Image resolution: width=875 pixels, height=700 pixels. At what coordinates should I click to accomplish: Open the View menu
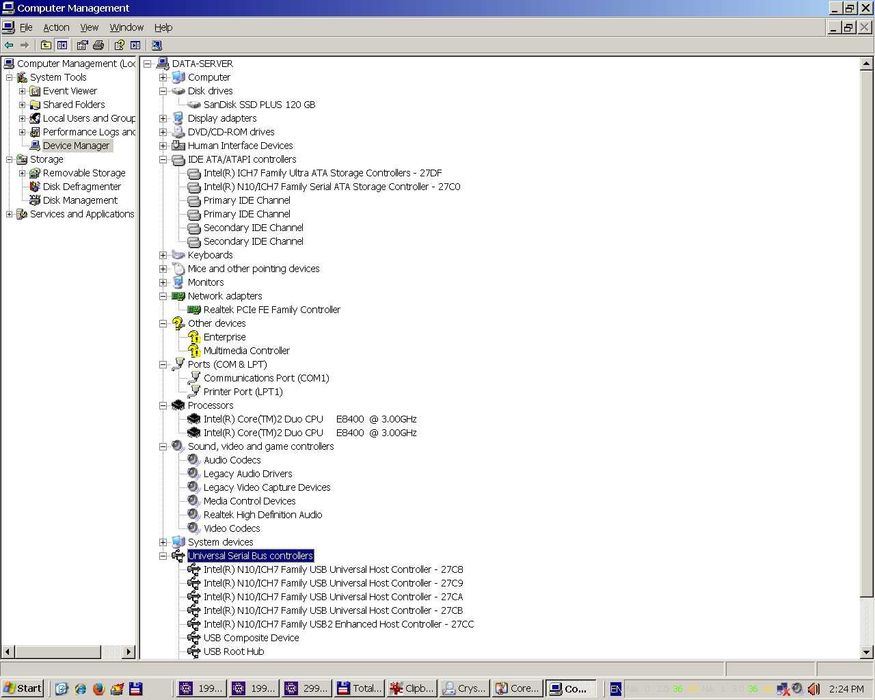[x=89, y=27]
